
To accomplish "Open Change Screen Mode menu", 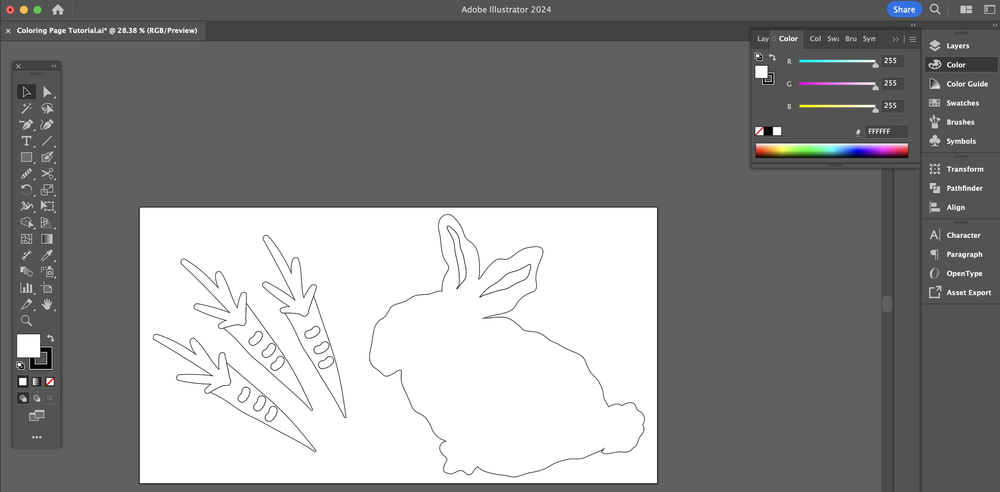I will point(36,416).
